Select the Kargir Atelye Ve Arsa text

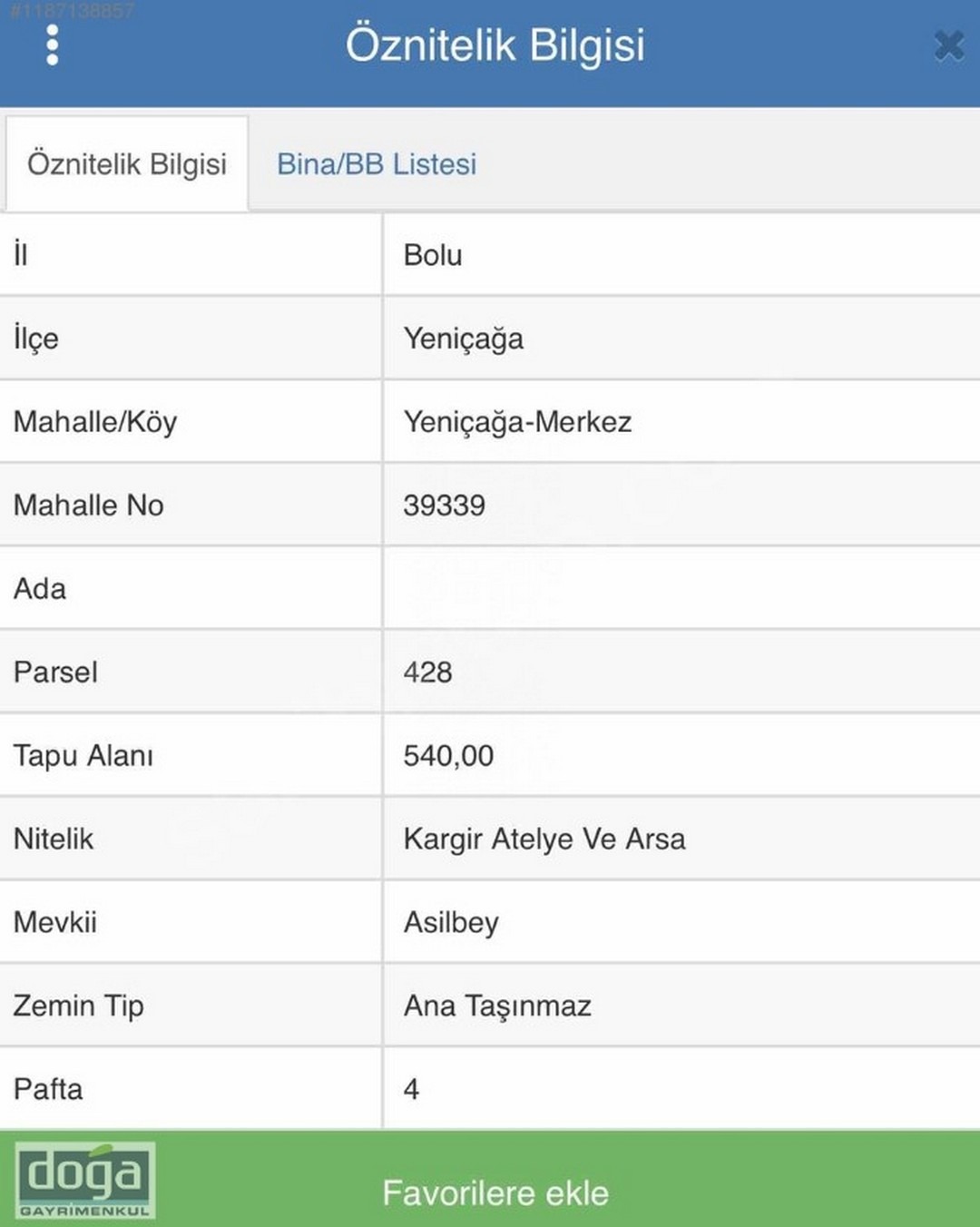coord(544,839)
